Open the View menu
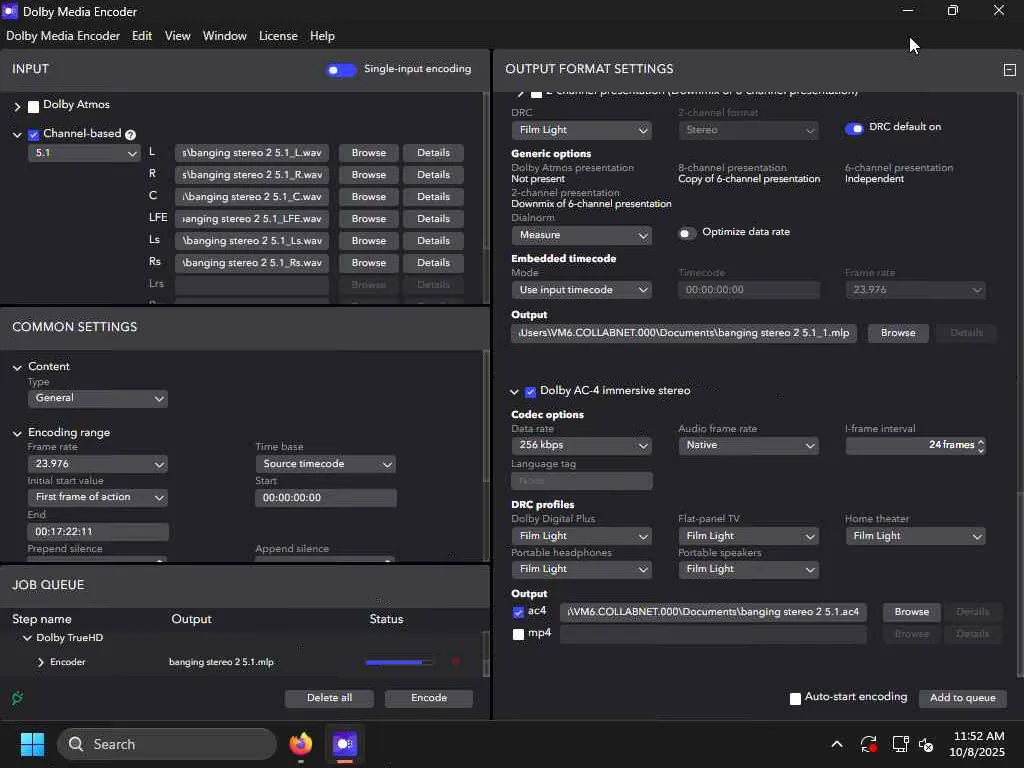This screenshot has width=1024, height=768. click(178, 36)
